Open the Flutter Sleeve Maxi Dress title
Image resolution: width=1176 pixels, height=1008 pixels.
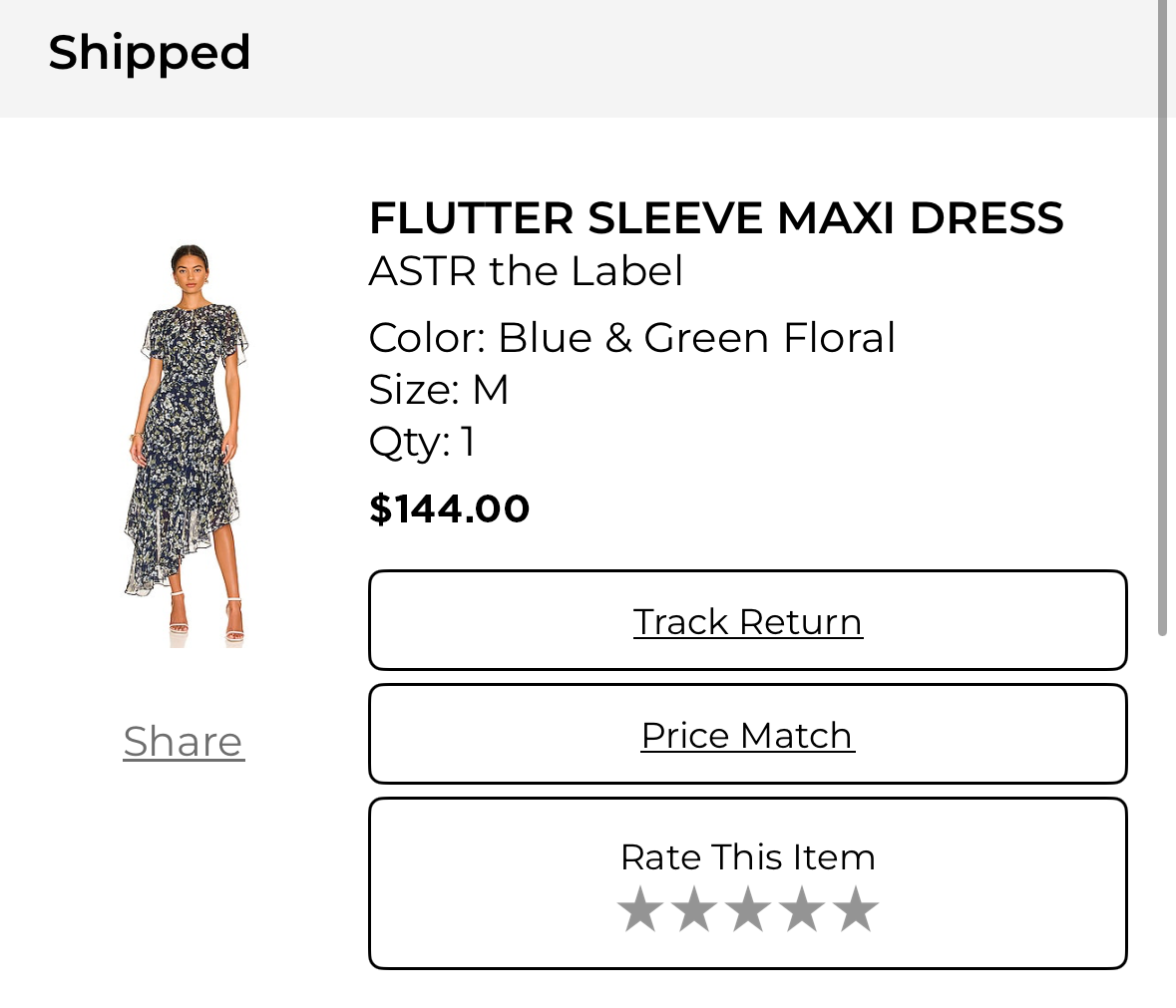click(716, 218)
